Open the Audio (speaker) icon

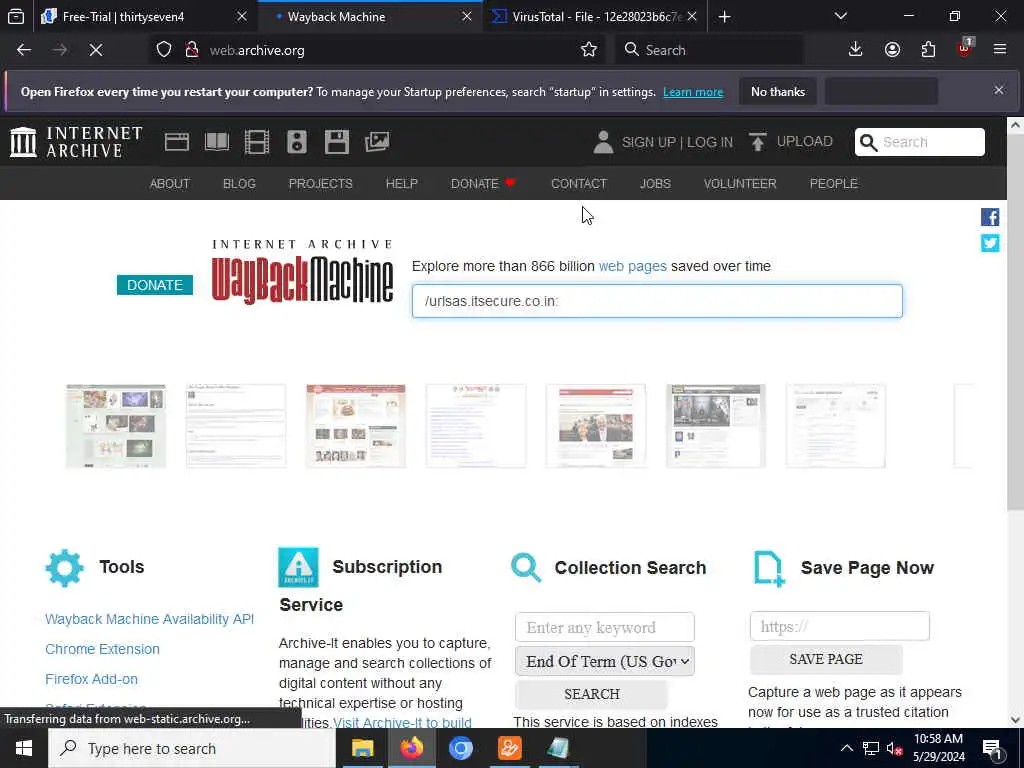pos(296,142)
